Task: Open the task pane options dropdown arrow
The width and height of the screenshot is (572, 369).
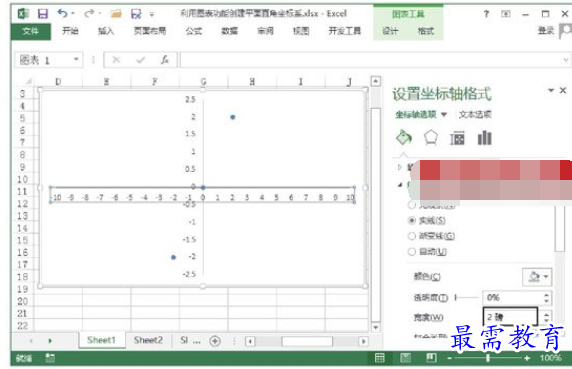Action: pyautogui.click(x=551, y=90)
